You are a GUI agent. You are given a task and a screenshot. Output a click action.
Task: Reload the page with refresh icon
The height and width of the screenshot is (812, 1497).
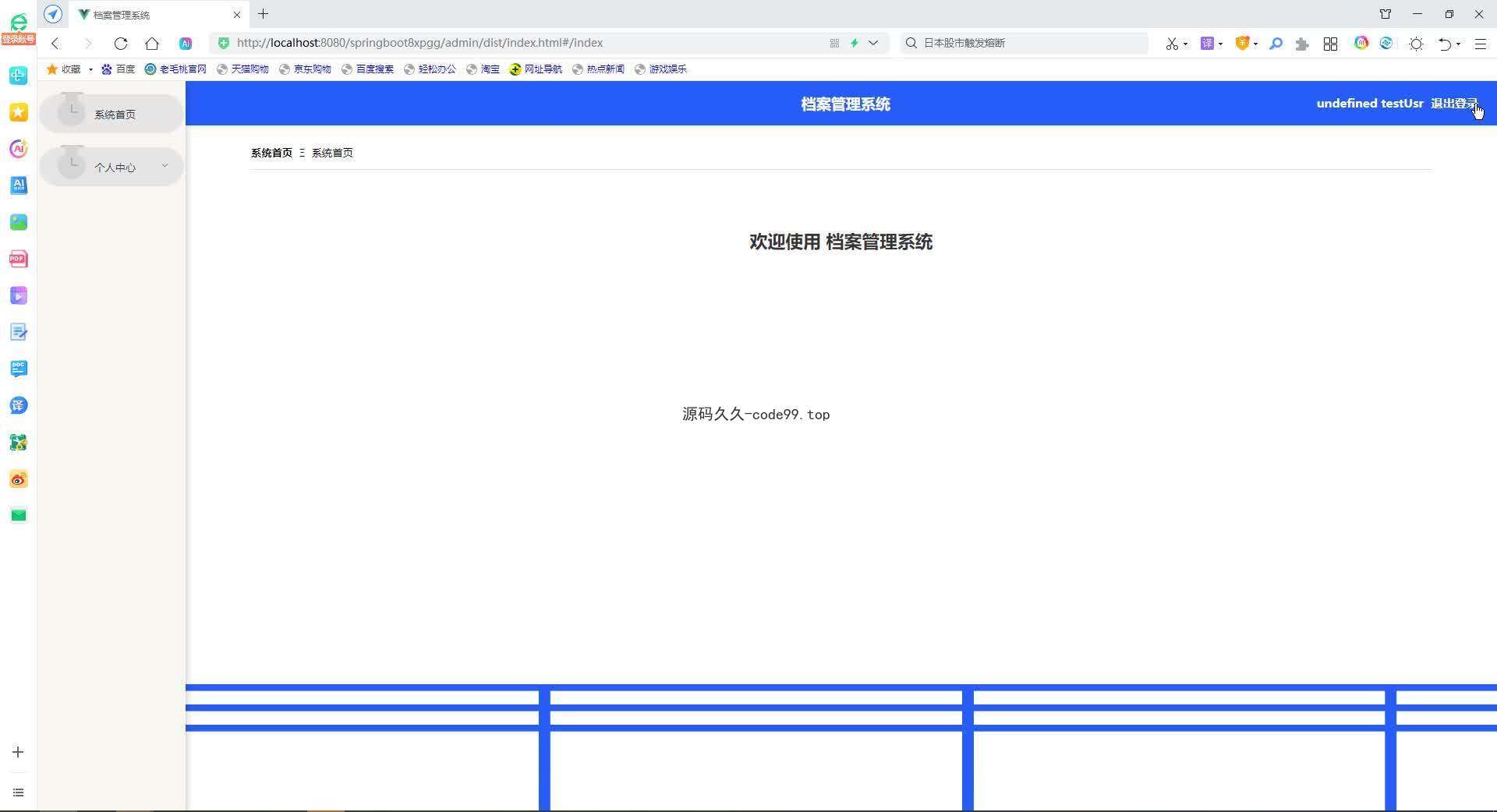[120, 44]
